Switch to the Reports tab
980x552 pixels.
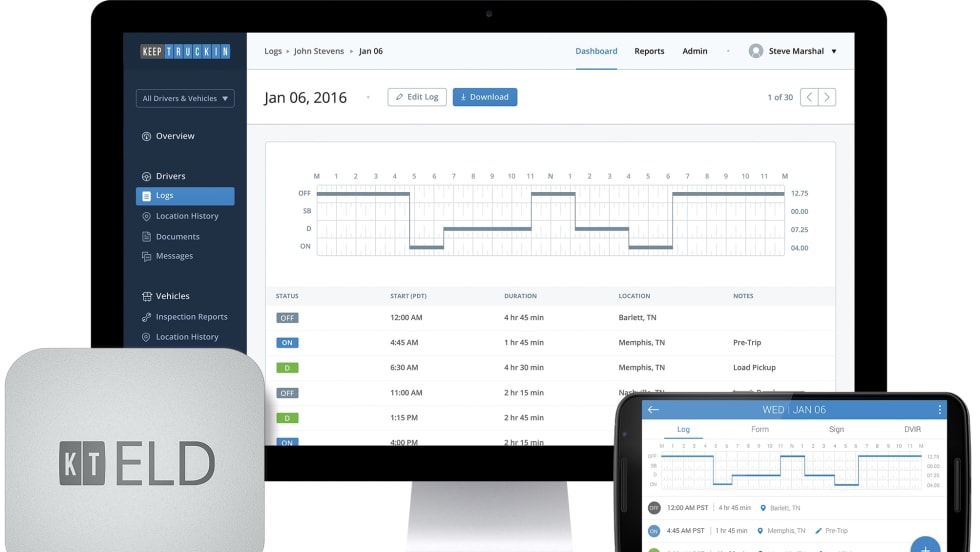tap(649, 51)
